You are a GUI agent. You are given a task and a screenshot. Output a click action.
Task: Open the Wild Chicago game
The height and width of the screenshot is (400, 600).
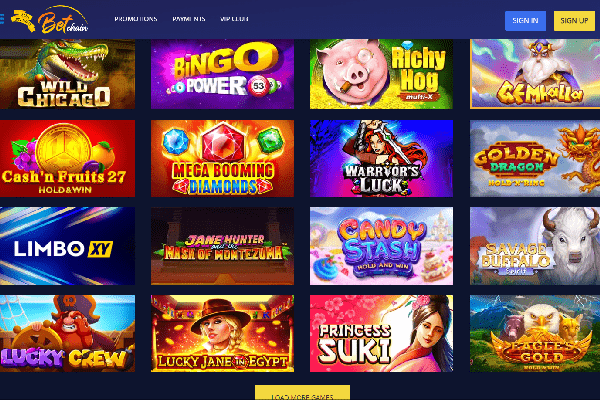pyautogui.click(x=67, y=74)
